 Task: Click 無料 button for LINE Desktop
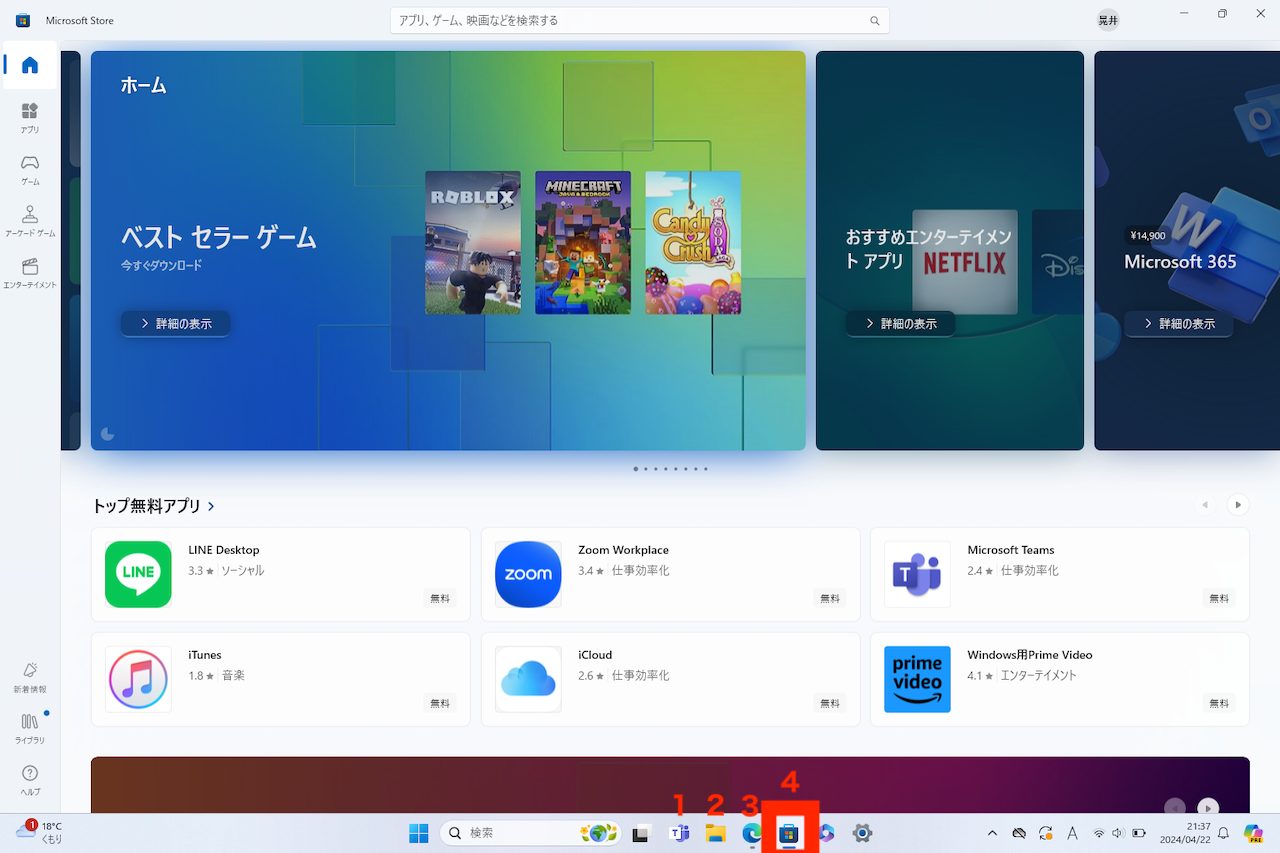coord(440,598)
